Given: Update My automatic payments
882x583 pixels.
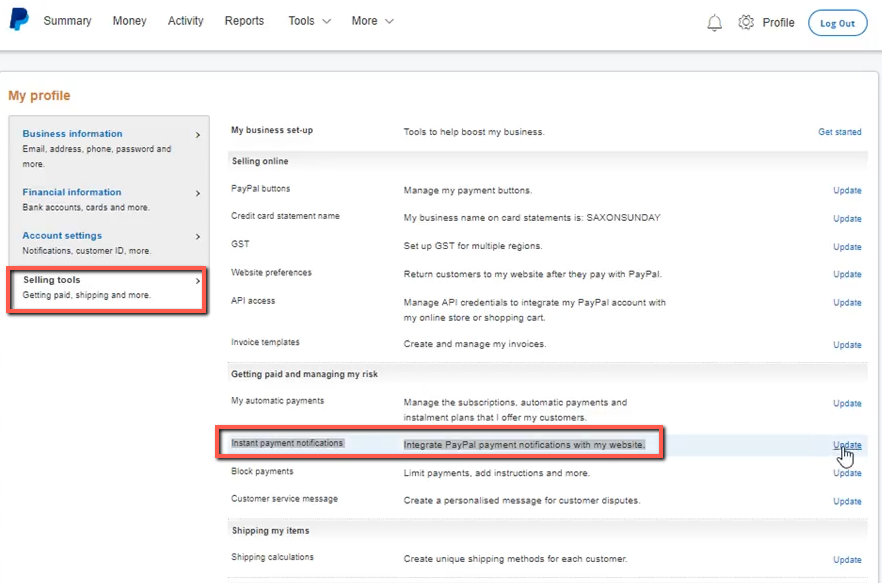Looking at the screenshot, I should pos(847,403).
